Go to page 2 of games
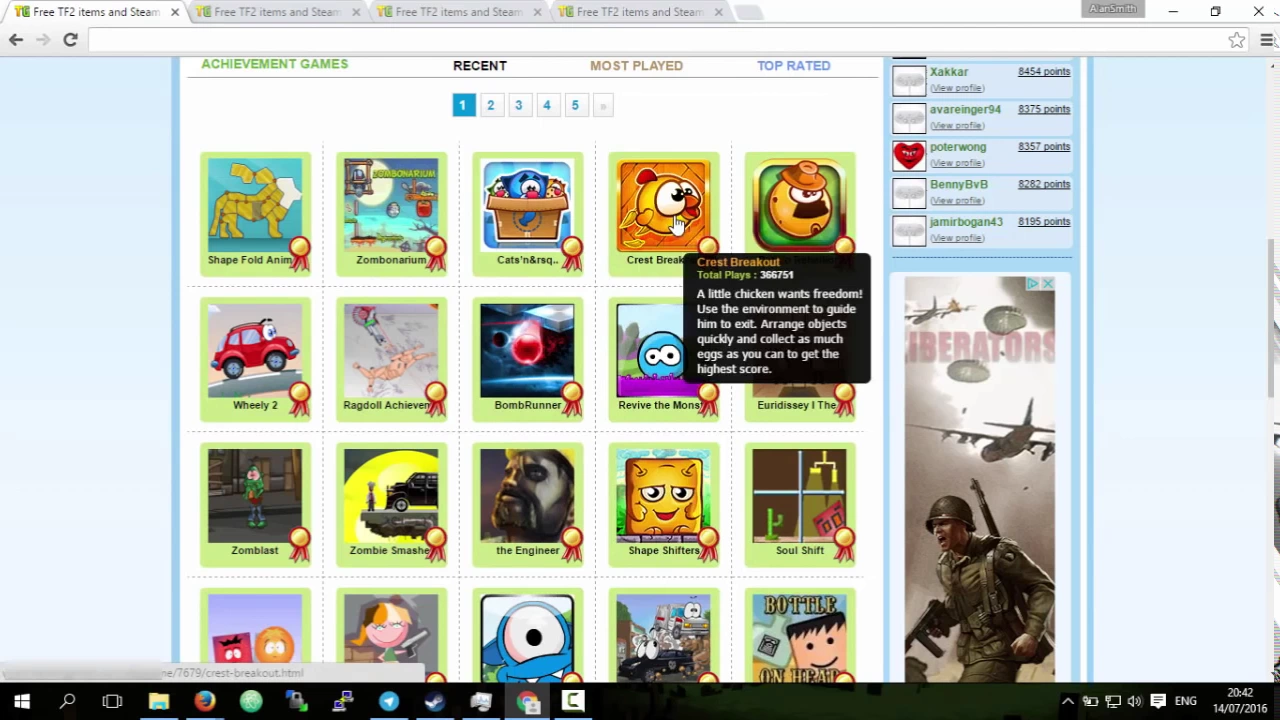This screenshot has height=720, width=1280. [x=490, y=105]
